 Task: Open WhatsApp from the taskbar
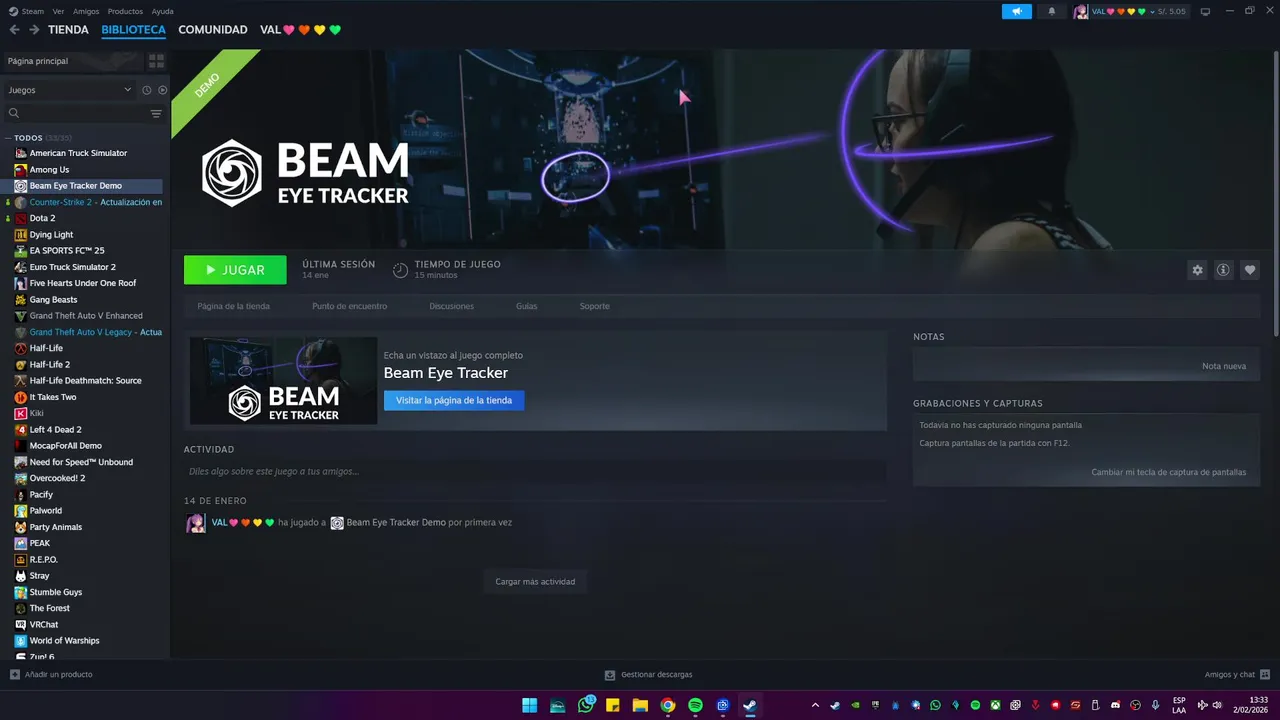point(586,705)
